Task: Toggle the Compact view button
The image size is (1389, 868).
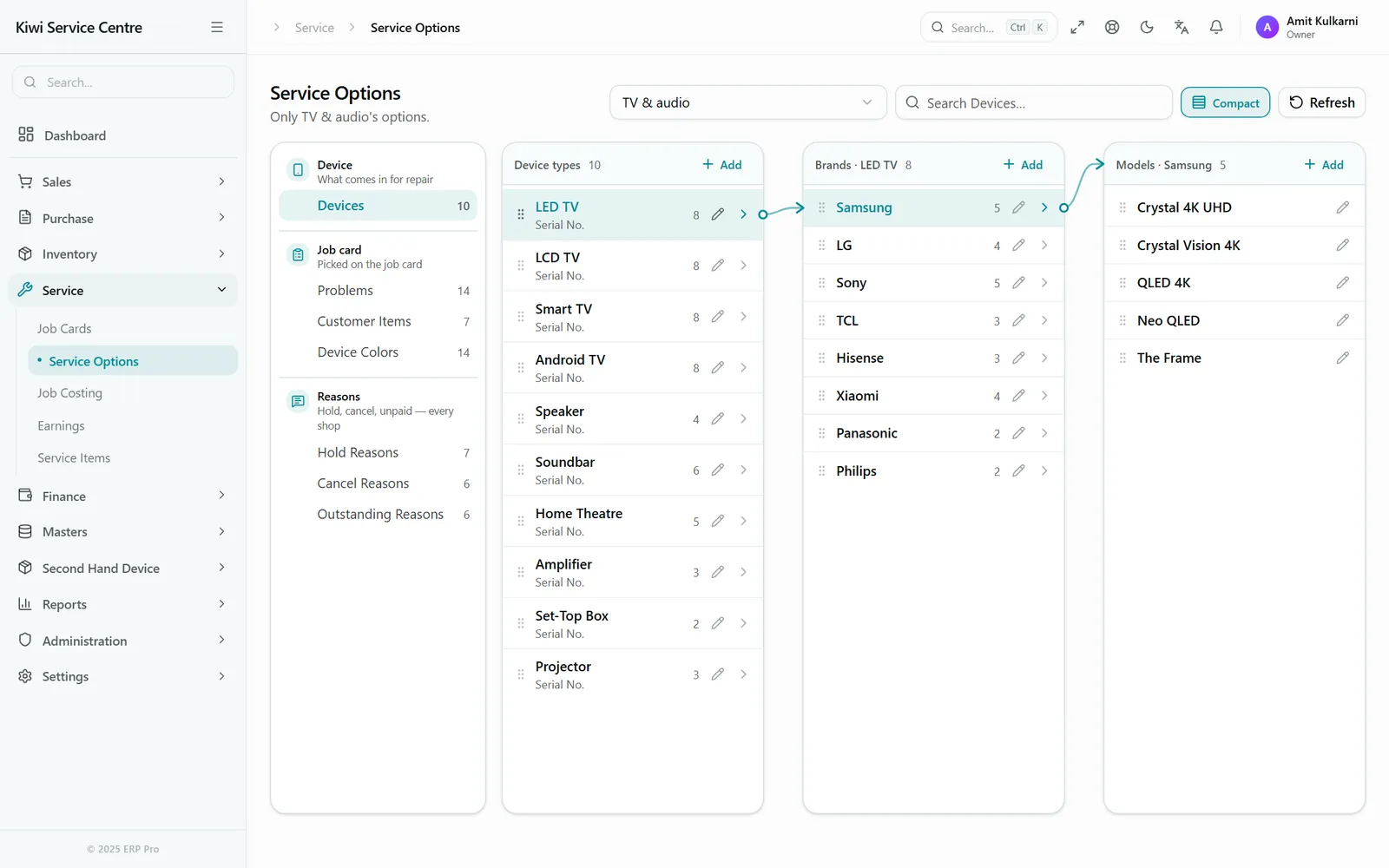Action: click(x=1225, y=102)
